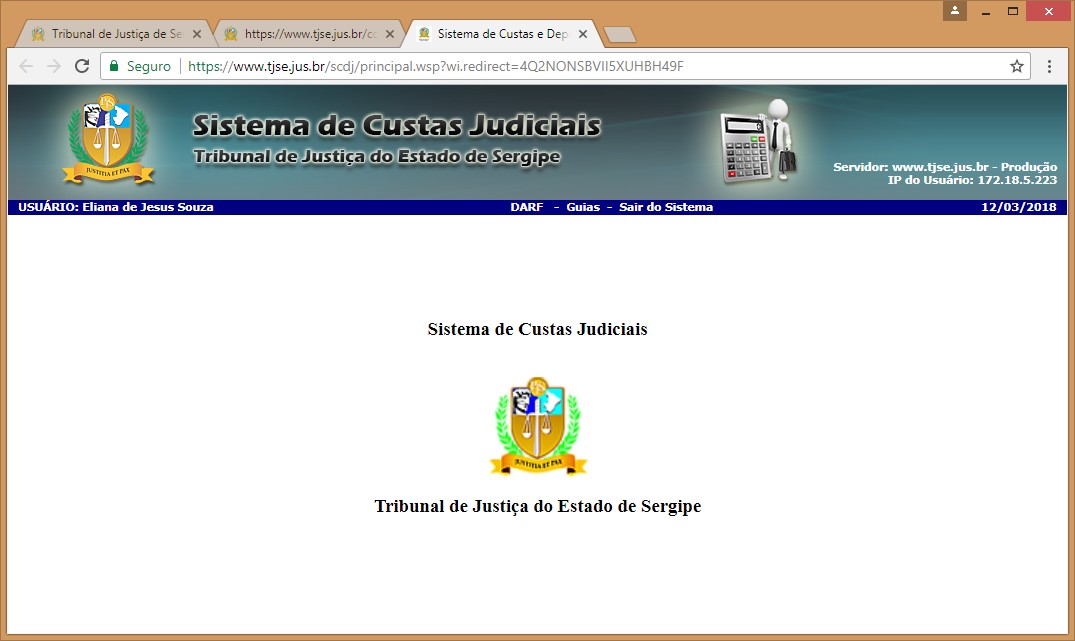The image size is (1075, 641).
Task: Close the Sistema de Custas e Dep tab
Action: (x=583, y=34)
